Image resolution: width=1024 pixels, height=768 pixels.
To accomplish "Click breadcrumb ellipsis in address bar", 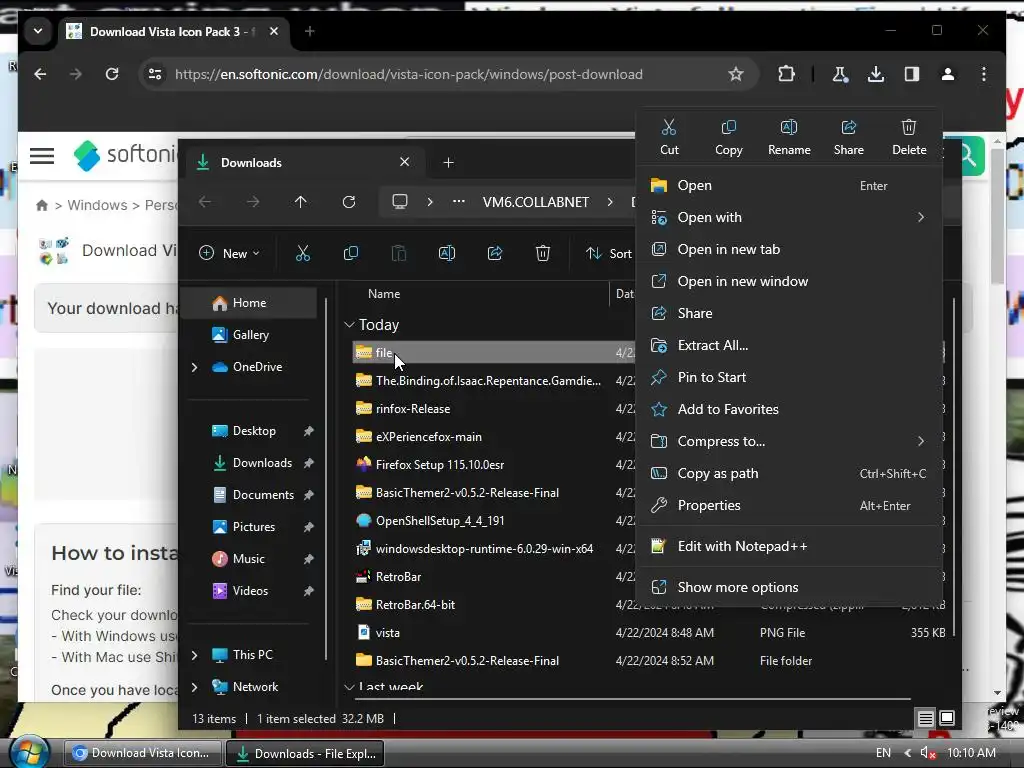I will click(459, 202).
